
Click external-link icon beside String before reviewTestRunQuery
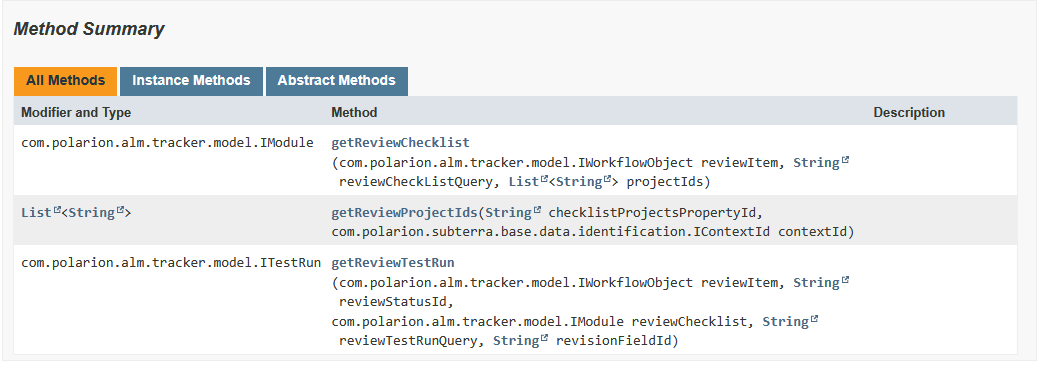click(813, 319)
